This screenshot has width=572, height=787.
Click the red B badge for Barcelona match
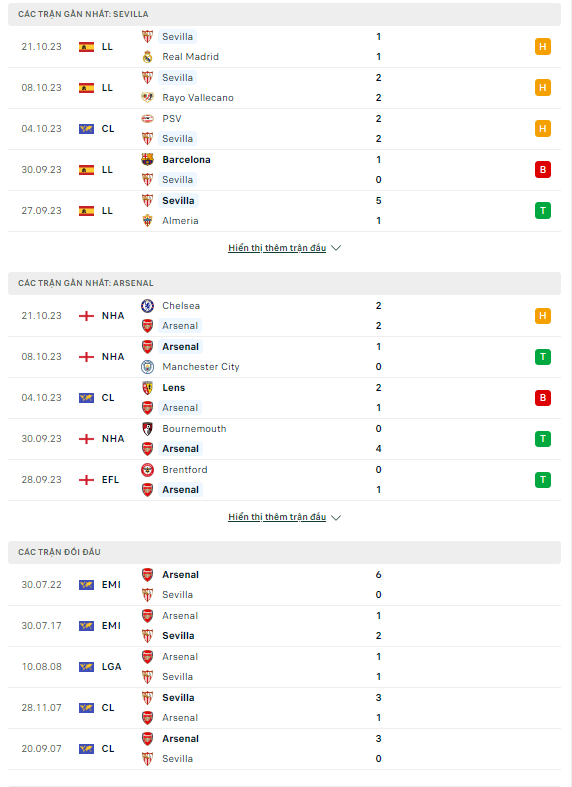(x=542, y=170)
